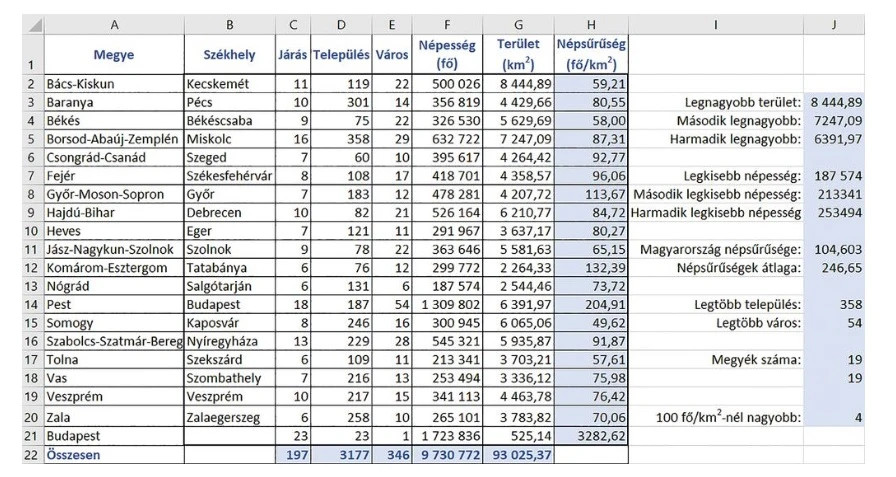Click the Megyék száma label cell

pyautogui.click(x=717, y=361)
